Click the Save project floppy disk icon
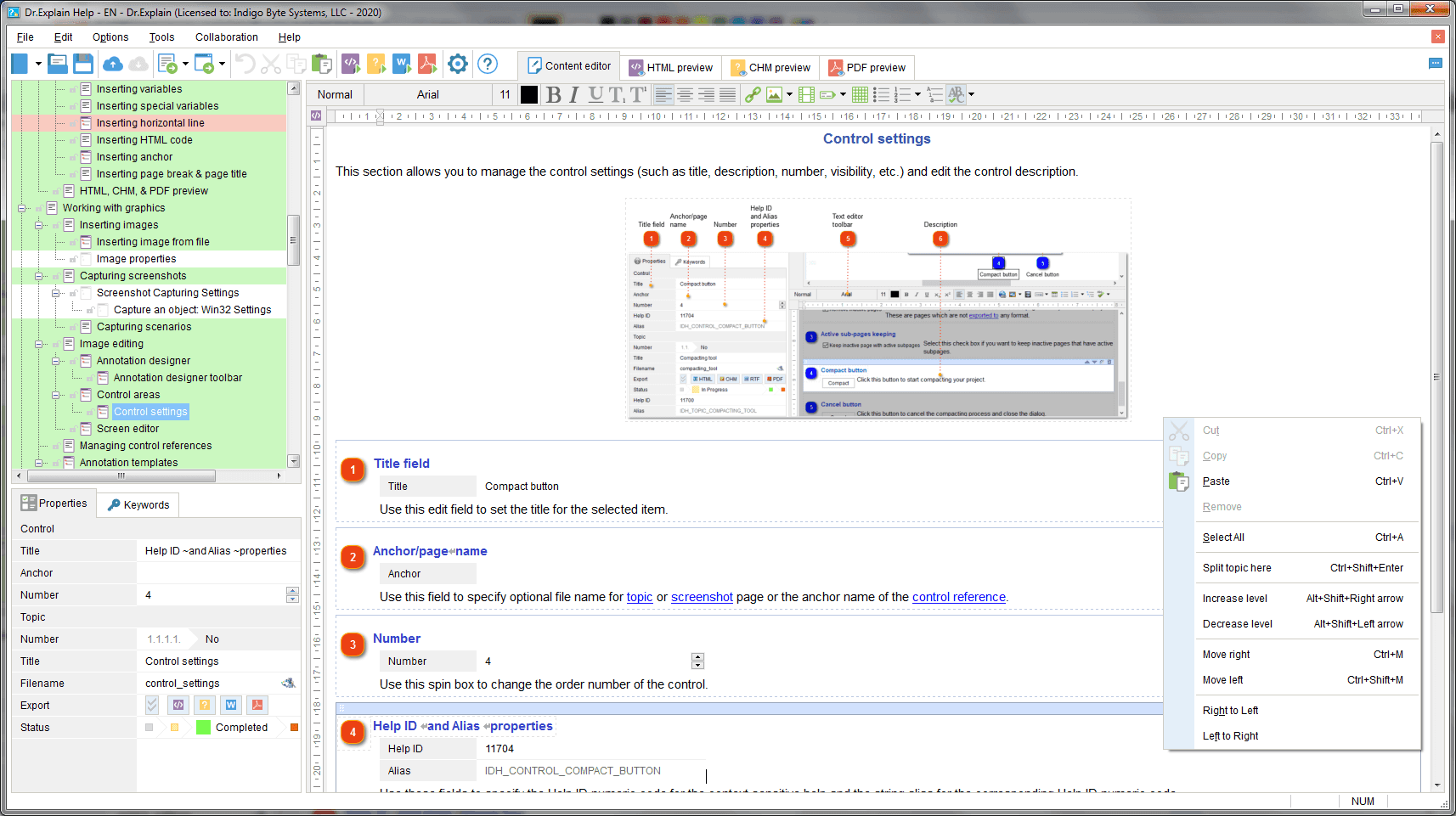The height and width of the screenshot is (816, 1456). [83, 64]
